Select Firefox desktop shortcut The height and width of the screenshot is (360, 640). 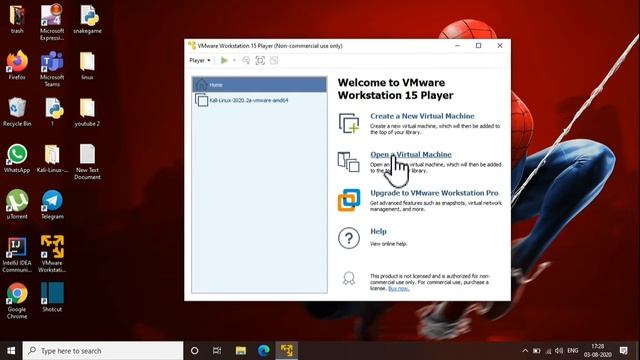pyautogui.click(x=17, y=65)
